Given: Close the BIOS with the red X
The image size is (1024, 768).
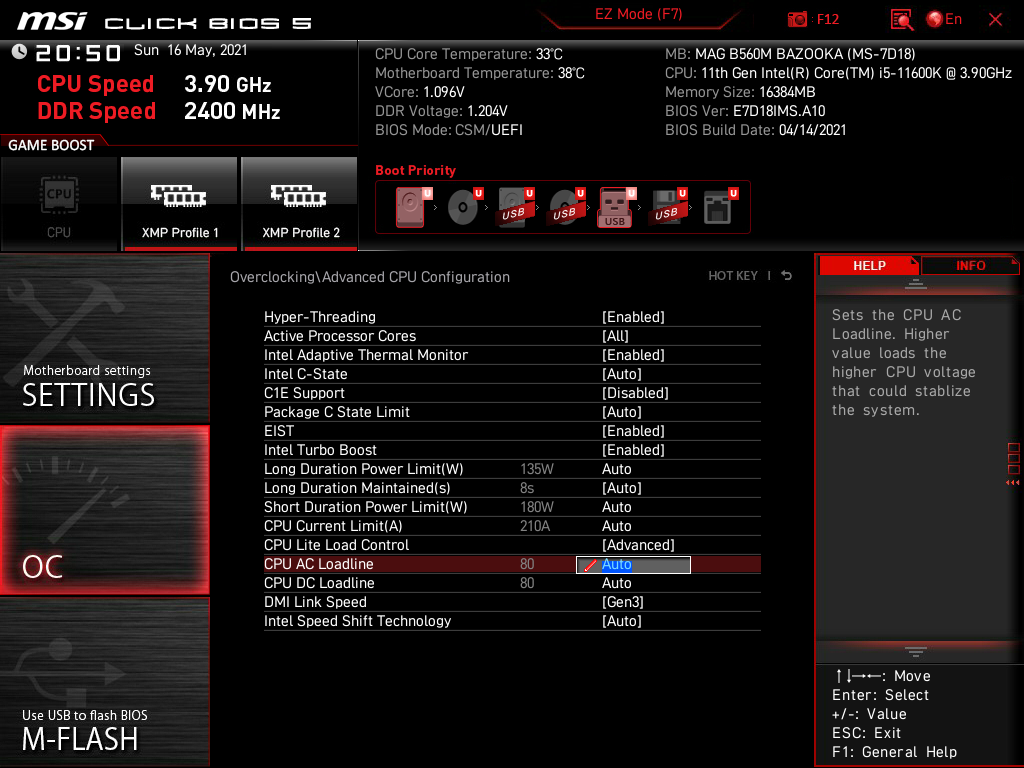Looking at the screenshot, I should click(x=995, y=20).
